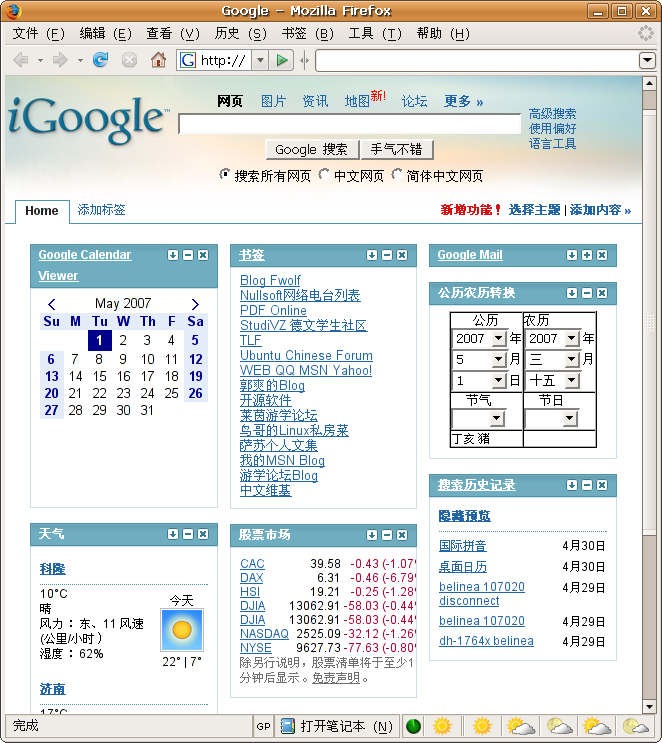Click the green status circle icon
This screenshot has width=662, height=743.
413,726
